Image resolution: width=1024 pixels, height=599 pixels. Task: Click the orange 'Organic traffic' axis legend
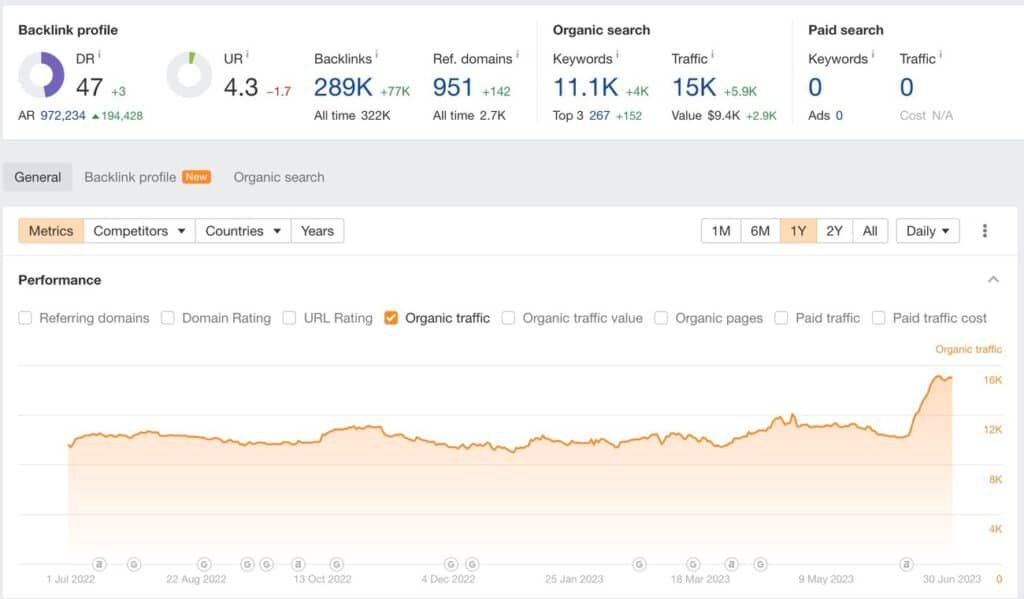pyautogui.click(x=968, y=349)
